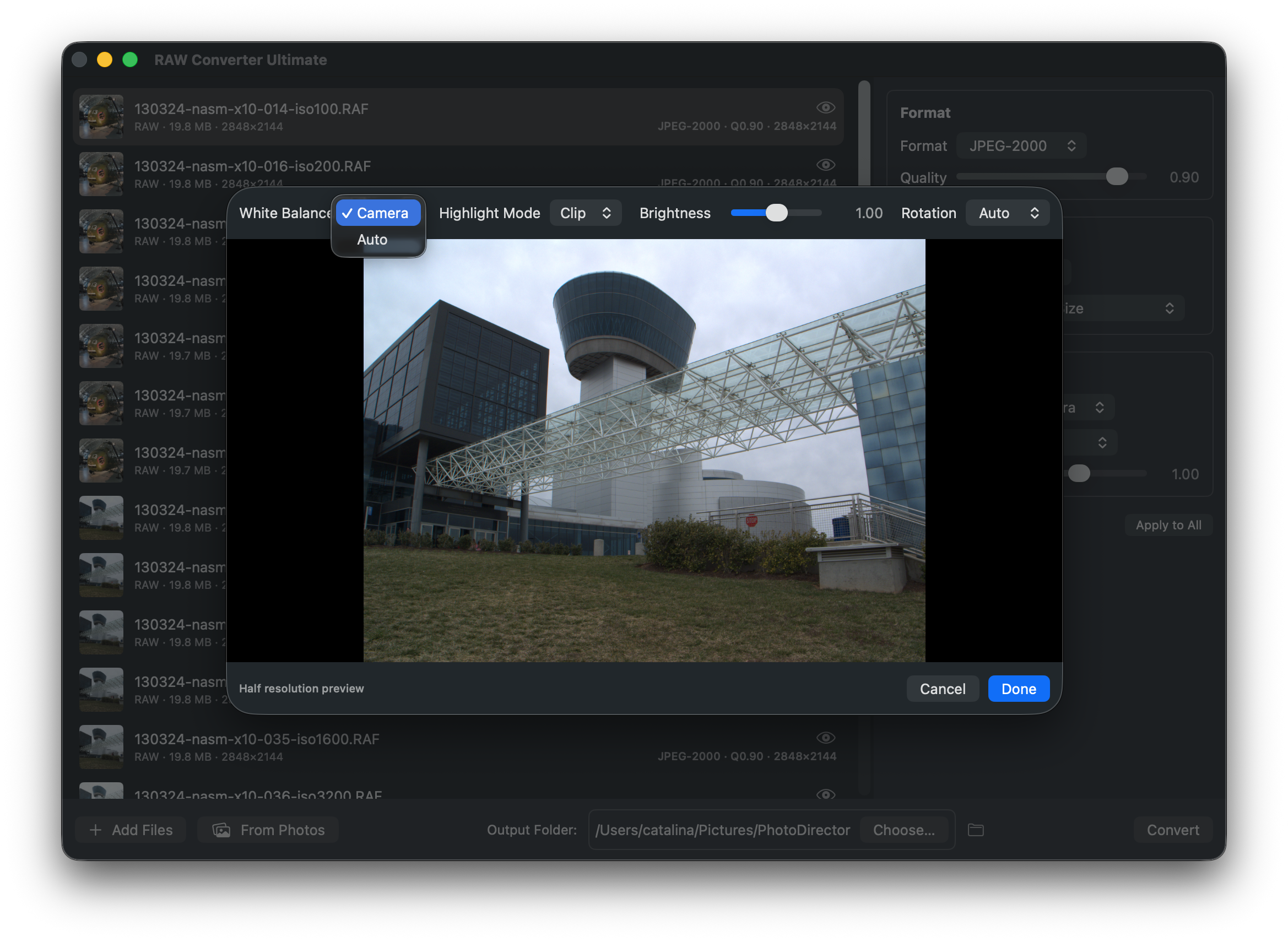This screenshot has width=1288, height=942.
Task: Select thumbnail of 016-iso200.RAF
Action: click(101, 174)
